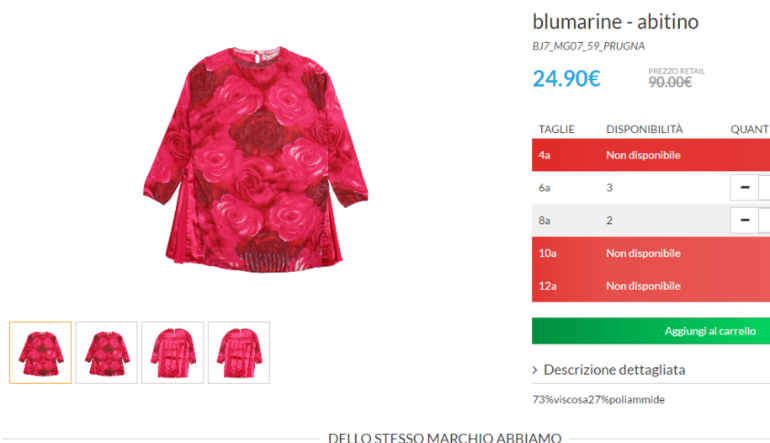This screenshot has height=443, width=770.
Task: Click the product code BJ7_MG07_59_PRUGNA
Action: (588, 46)
